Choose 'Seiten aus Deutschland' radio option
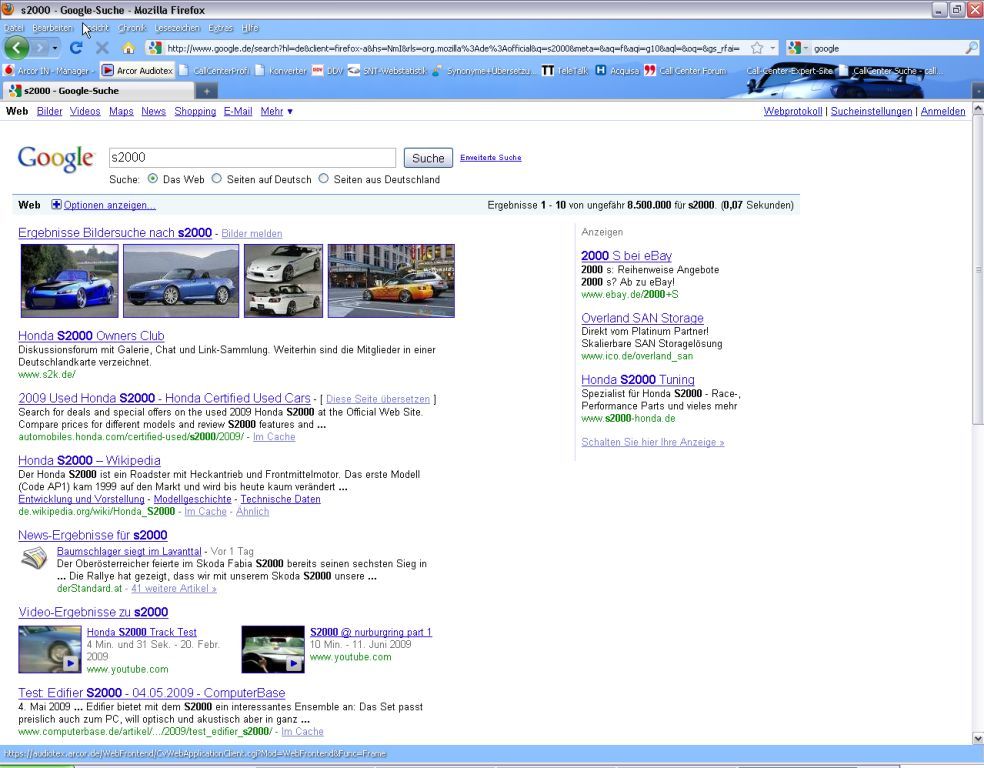Image resolution: width=984 pixels, height=768 pixels. click(x=323, y=179)
